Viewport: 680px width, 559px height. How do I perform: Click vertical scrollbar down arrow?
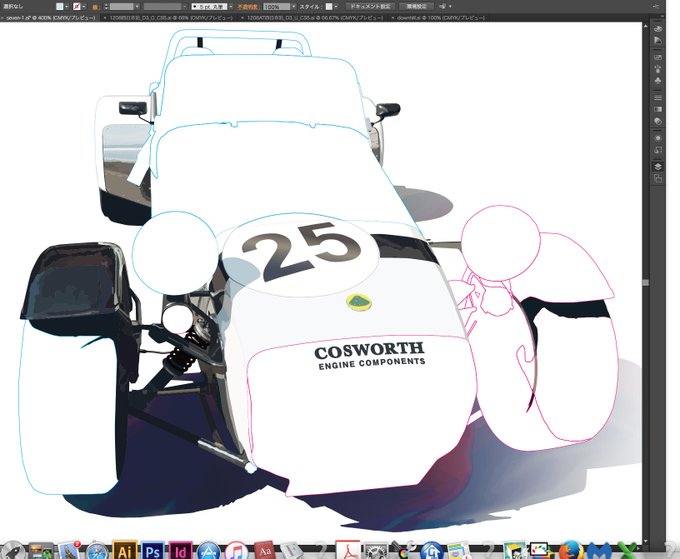tap(646, 541)
